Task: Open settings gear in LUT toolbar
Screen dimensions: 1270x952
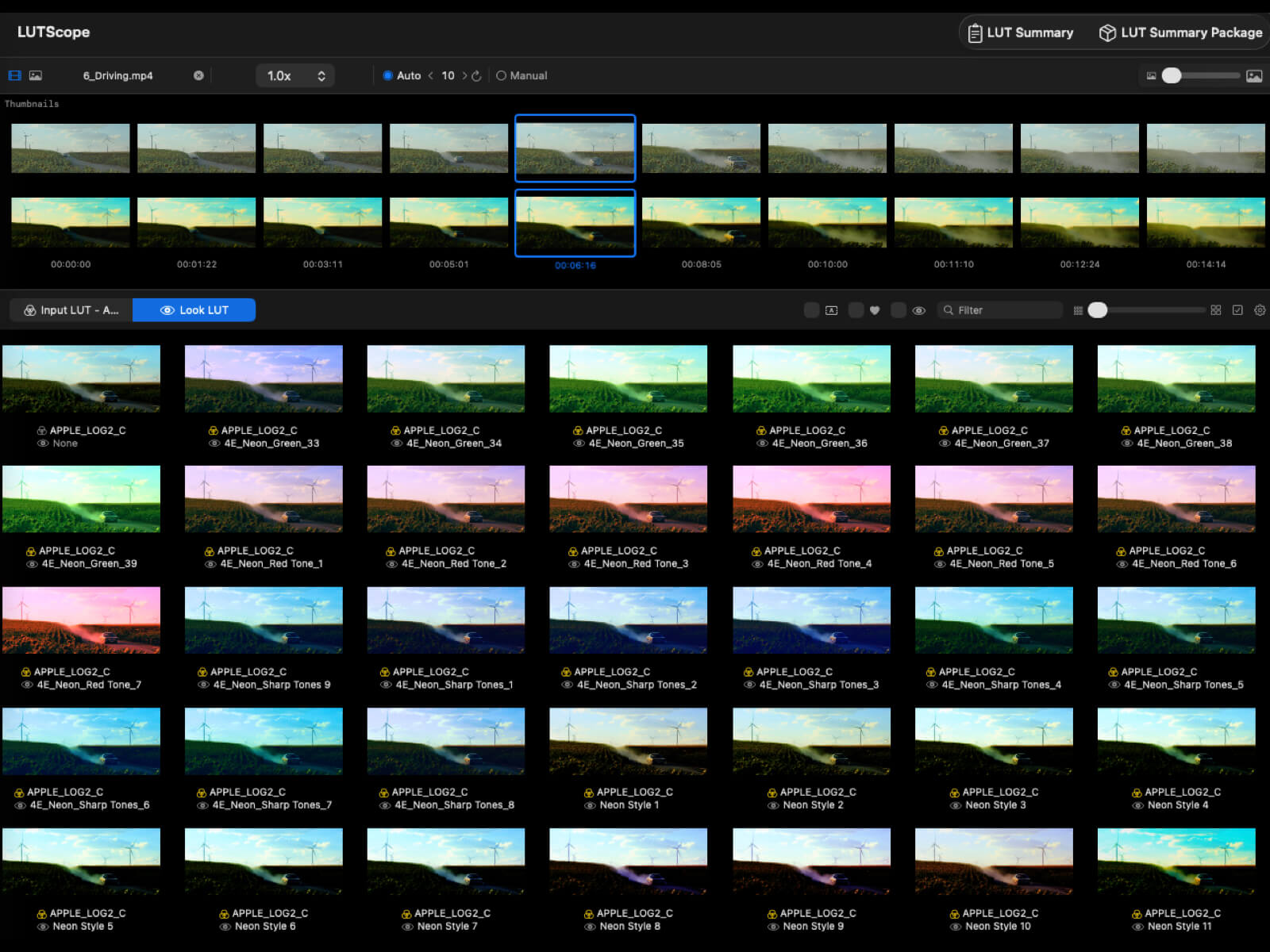Action: [1260, 310]
